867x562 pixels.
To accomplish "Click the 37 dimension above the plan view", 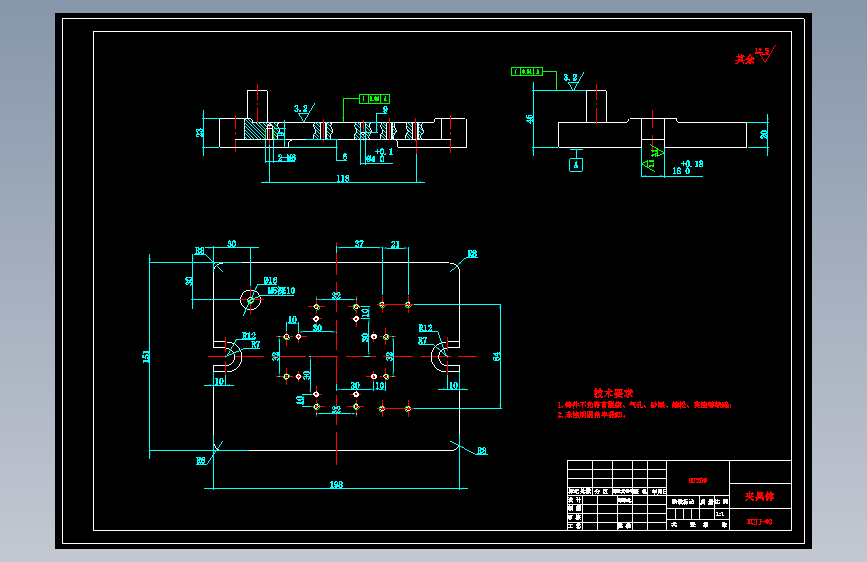I will coord(359,243).
